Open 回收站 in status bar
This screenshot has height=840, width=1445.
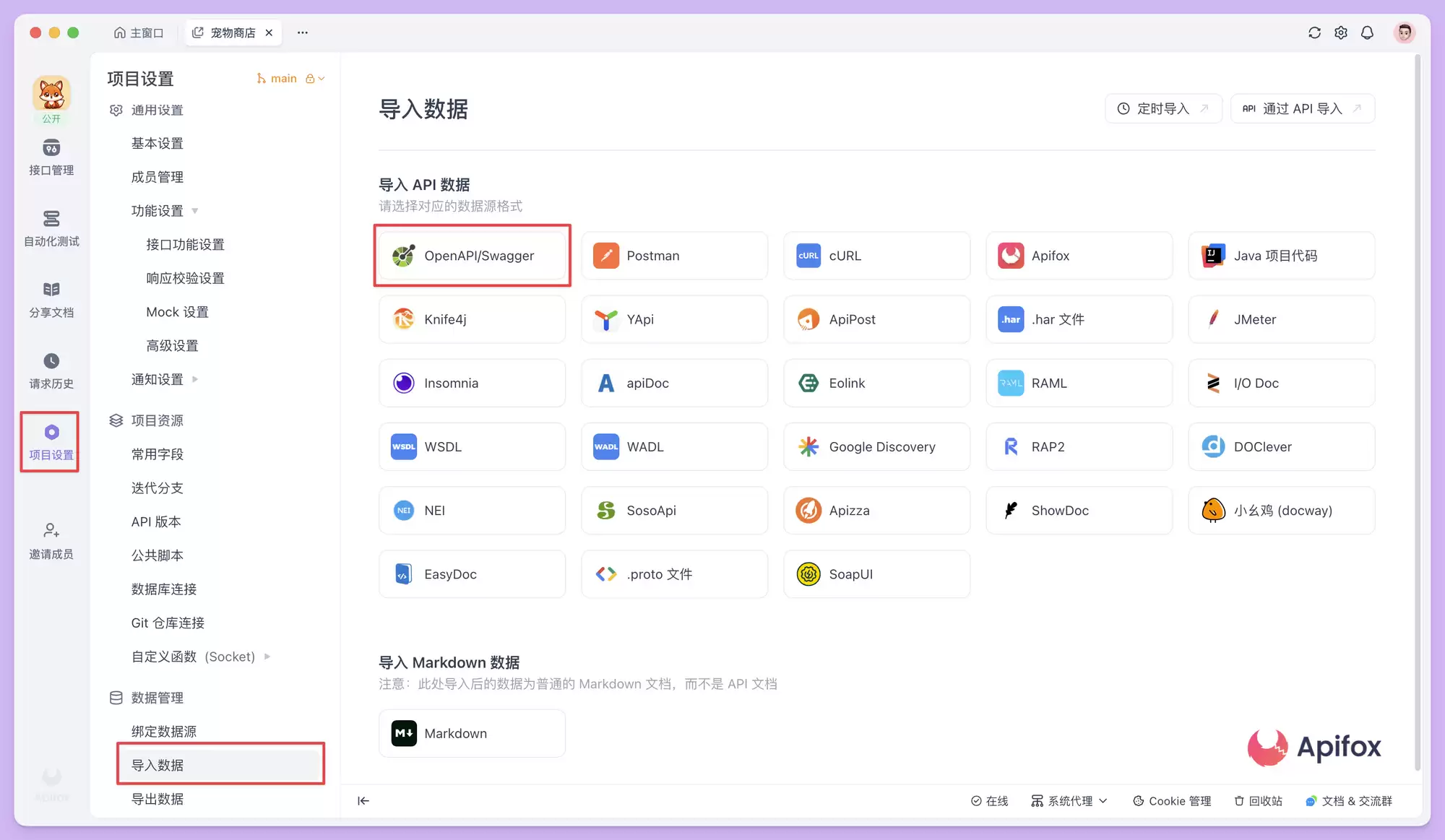1258,800
